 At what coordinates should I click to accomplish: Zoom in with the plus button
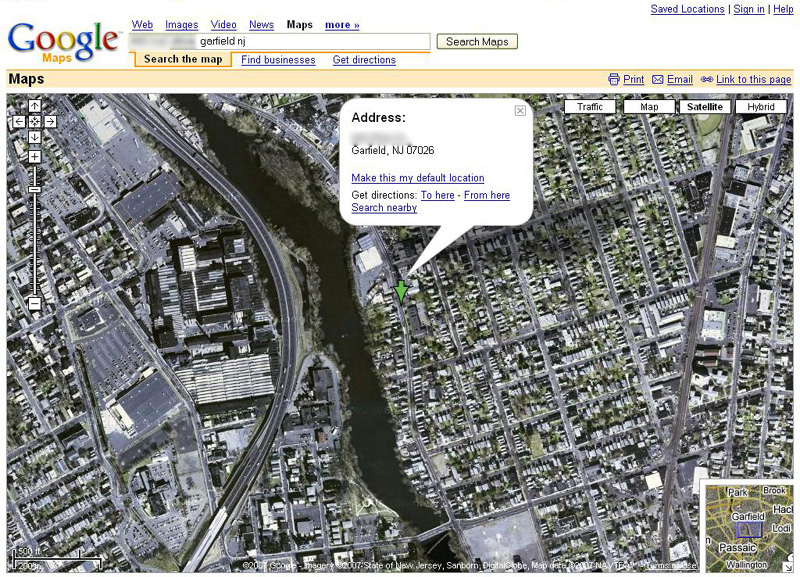tap(34, 157)
